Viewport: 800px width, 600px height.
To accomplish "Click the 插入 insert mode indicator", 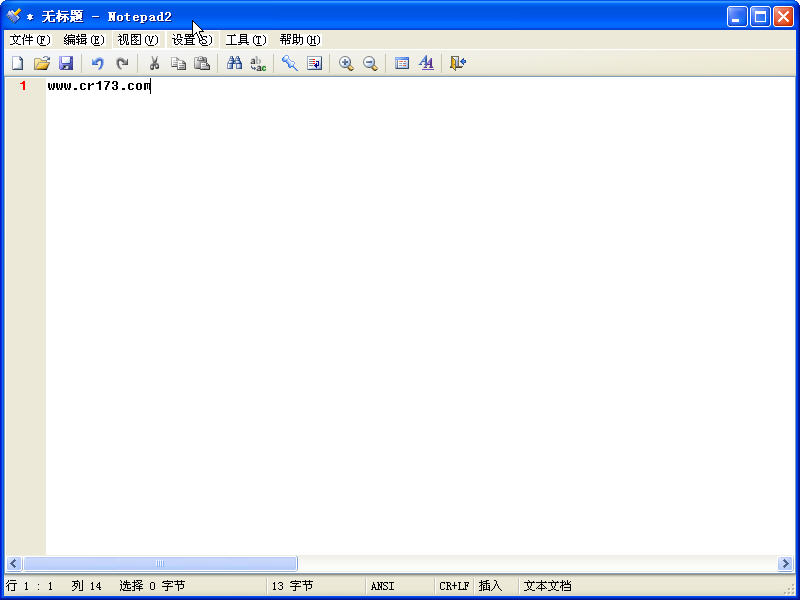I will point(490,586).
